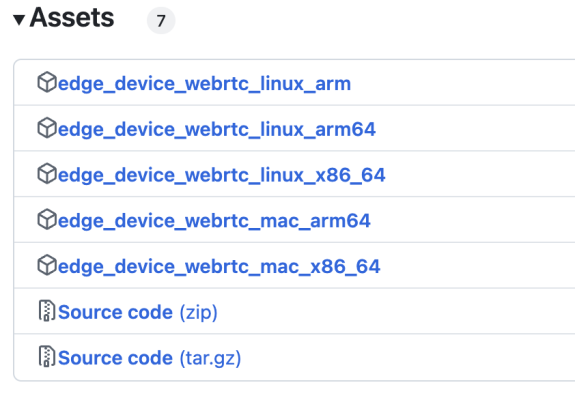Click the package icon beside edge_device_webrtc_linux_x86_64
575x400 pixels.
(47, 174)
